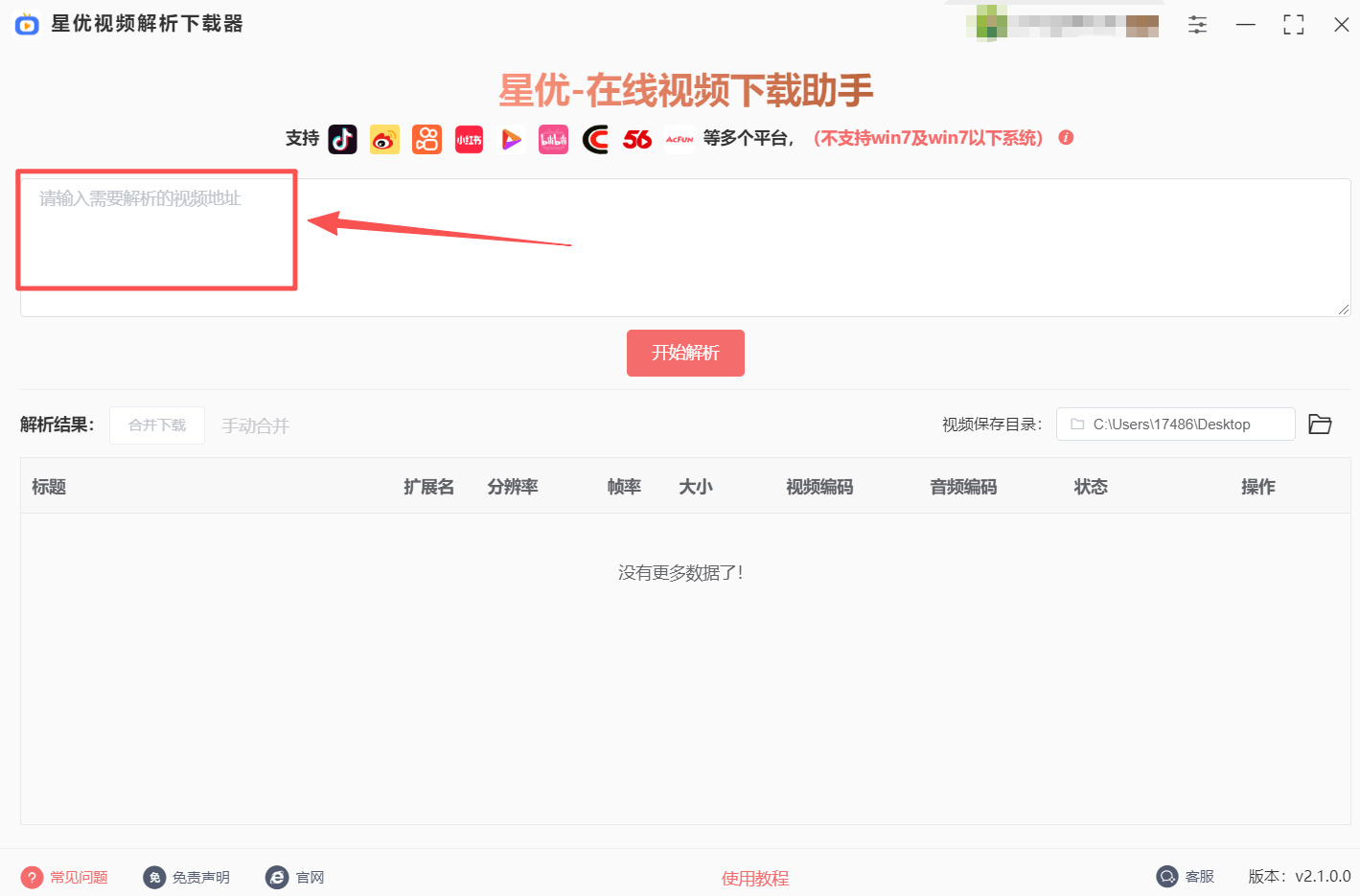The image size is (1360, 896).
Task: Select the Kuaishou platform icon
Action: pyautogui.click(x=426, y=139)
